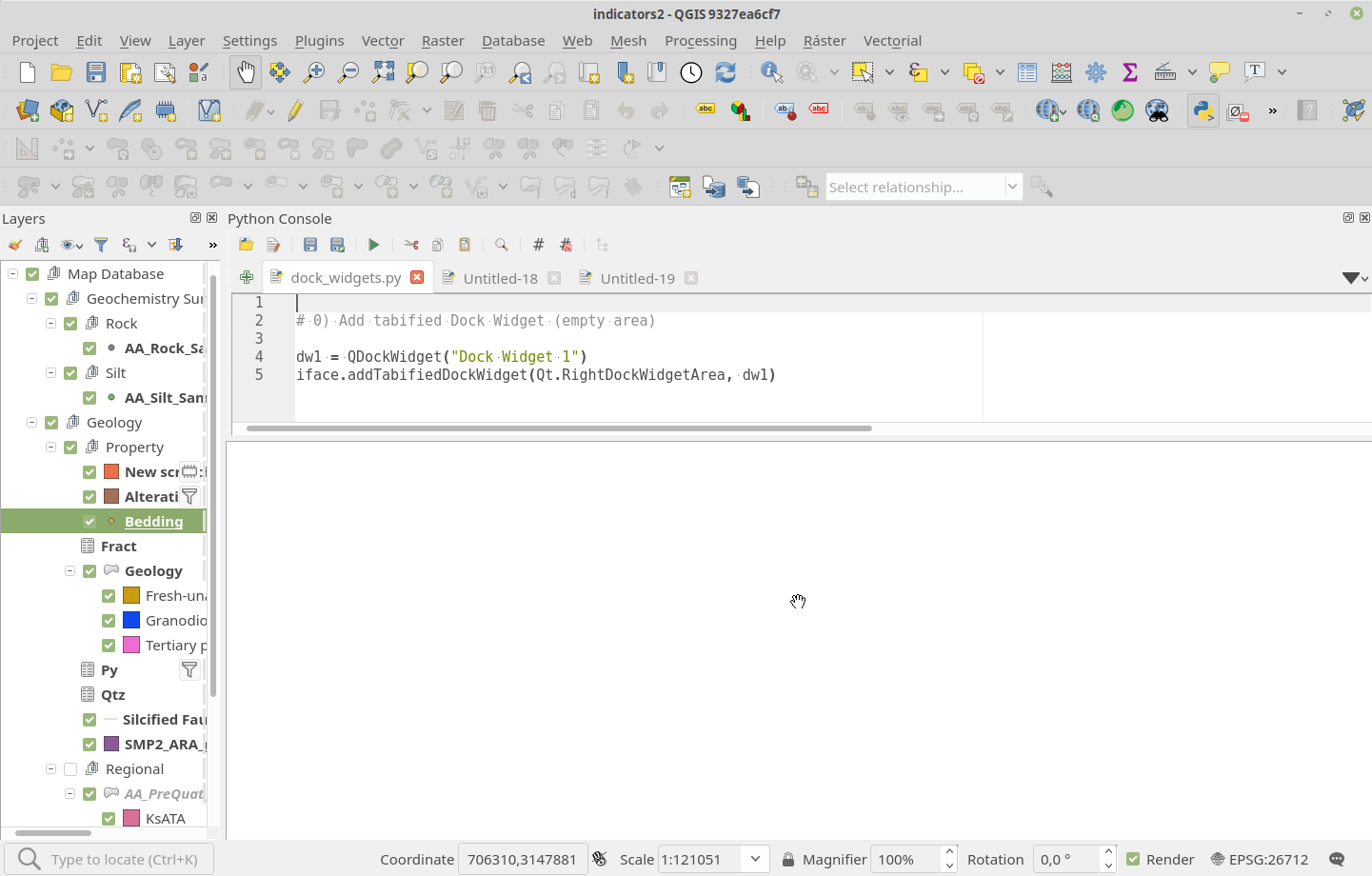Screen dimensions: 1372x876
Task: Click the Python Console toolbar icon
Action: pos(1203,110)
